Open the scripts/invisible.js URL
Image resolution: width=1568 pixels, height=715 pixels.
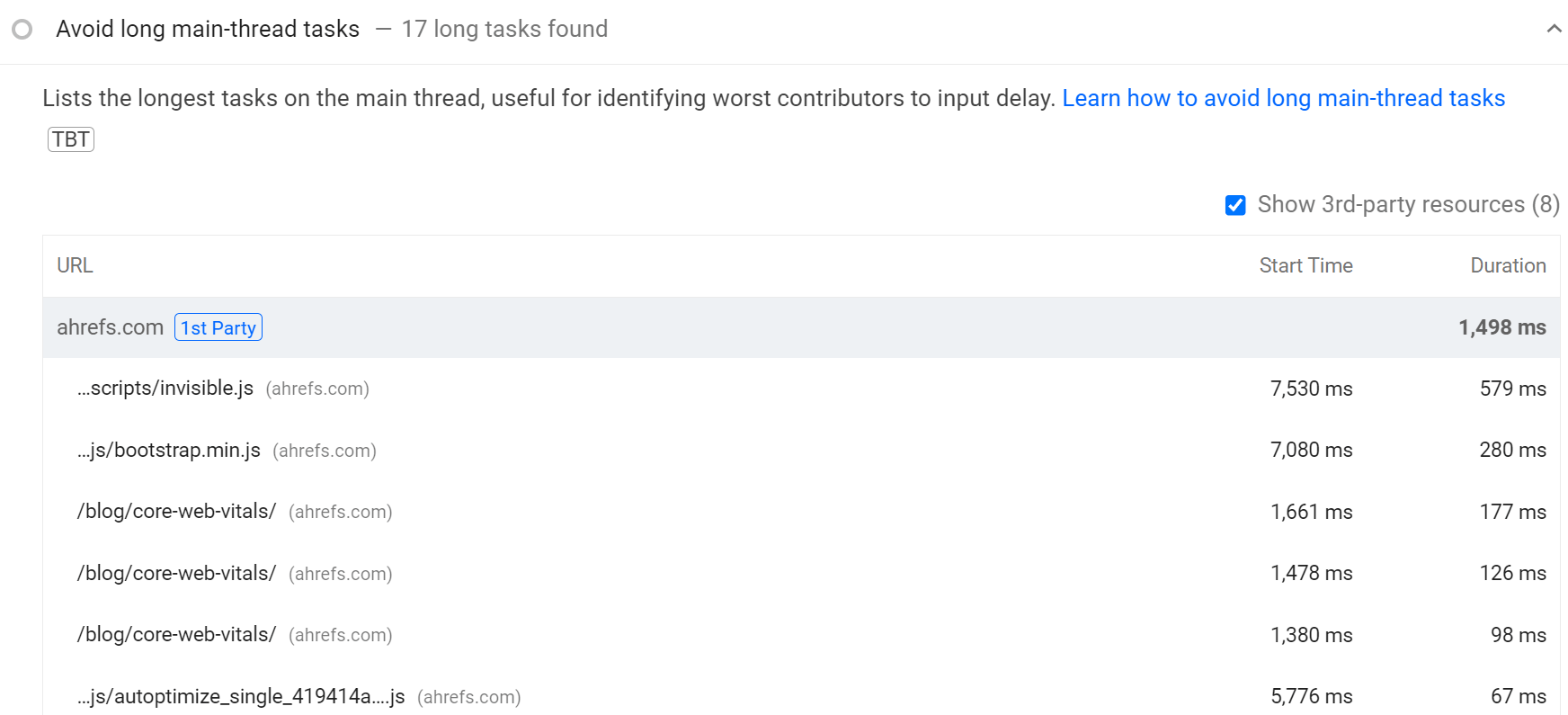point(165,389)
